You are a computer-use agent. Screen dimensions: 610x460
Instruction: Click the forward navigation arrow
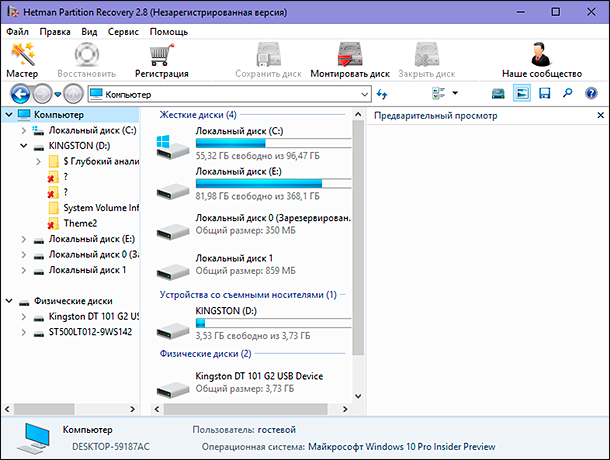pos(42,94)
